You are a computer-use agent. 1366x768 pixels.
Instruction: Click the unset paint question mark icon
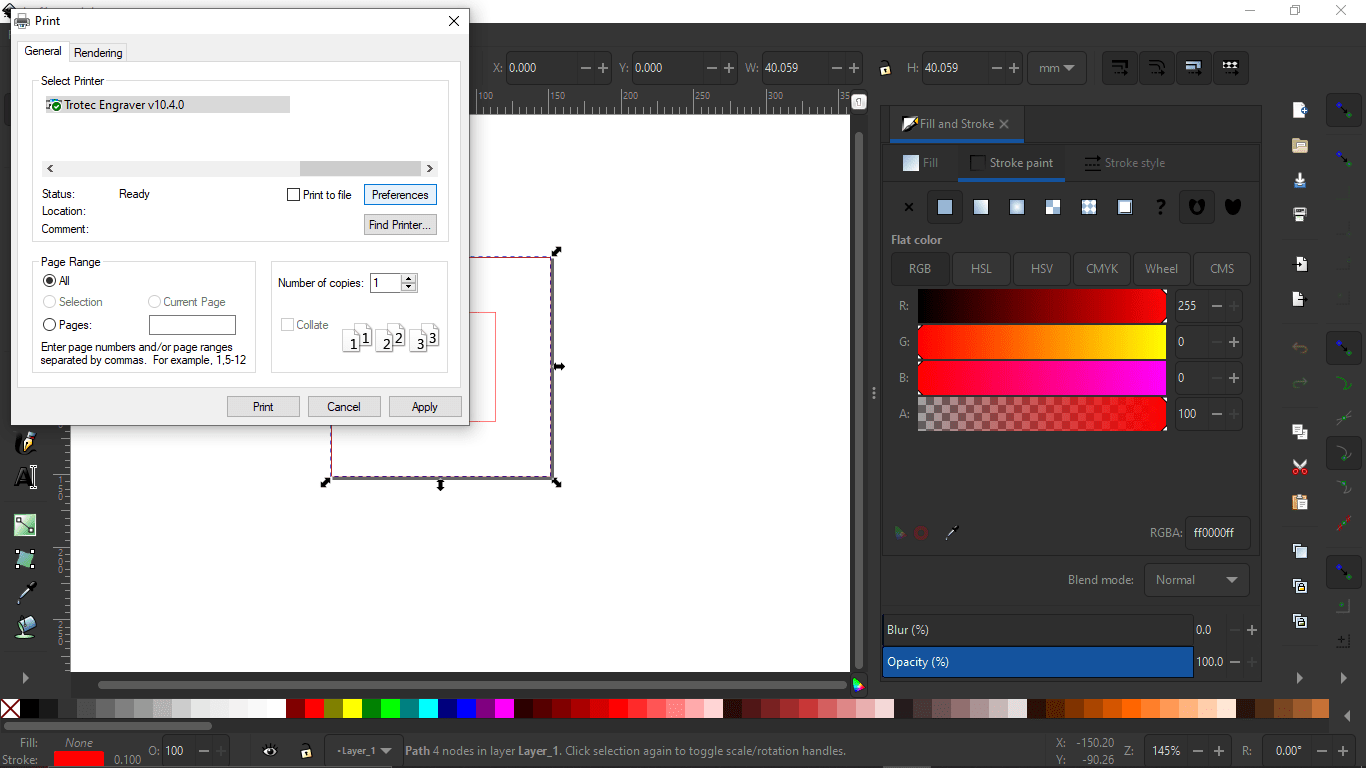[x=1161, y=207]
